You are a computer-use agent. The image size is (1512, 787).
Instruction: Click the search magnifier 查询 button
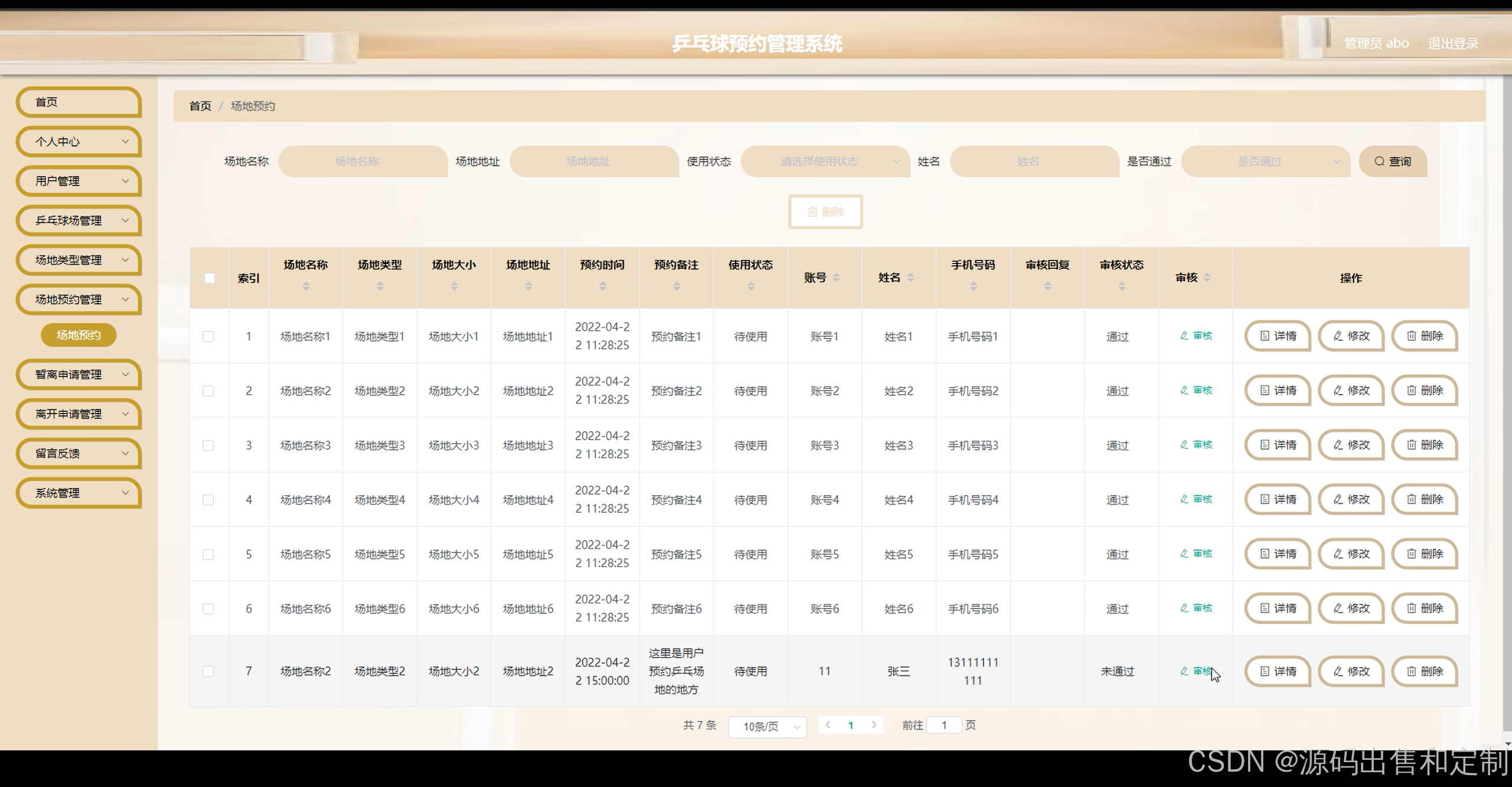(1392, 161)
